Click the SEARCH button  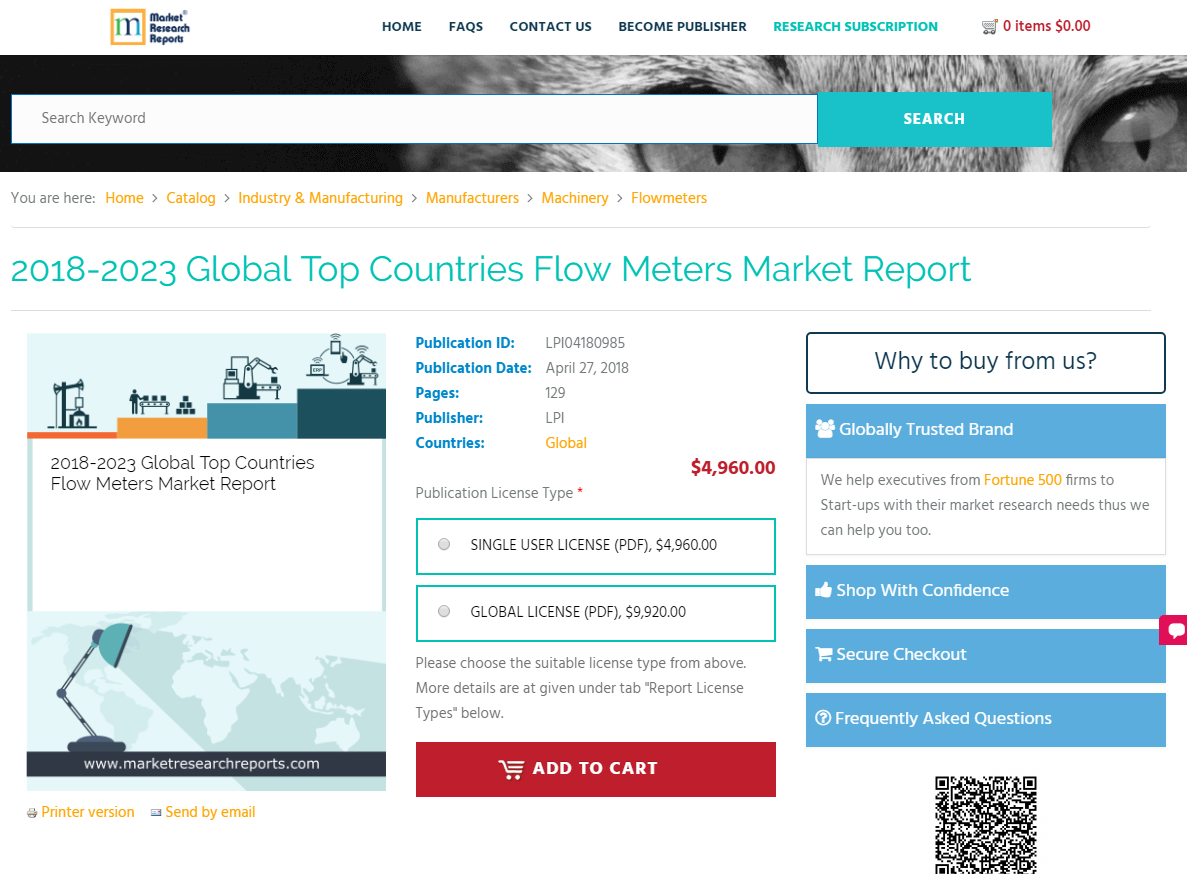point(933,119)
